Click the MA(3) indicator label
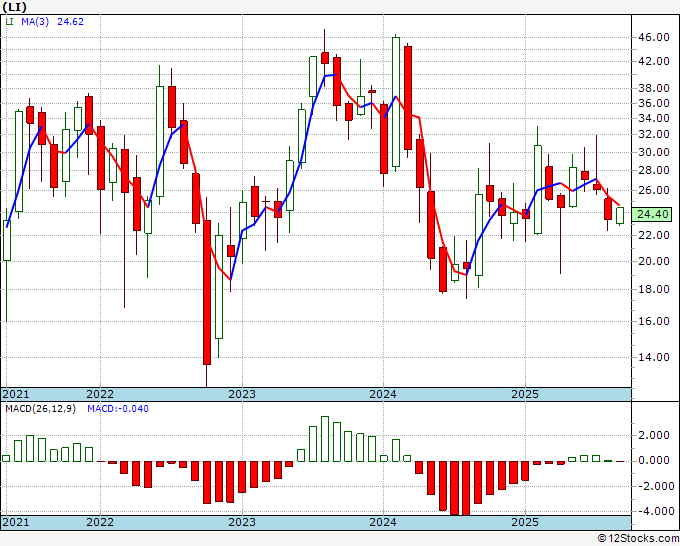This screenshot has width=680, height=546. click(35, 21)
